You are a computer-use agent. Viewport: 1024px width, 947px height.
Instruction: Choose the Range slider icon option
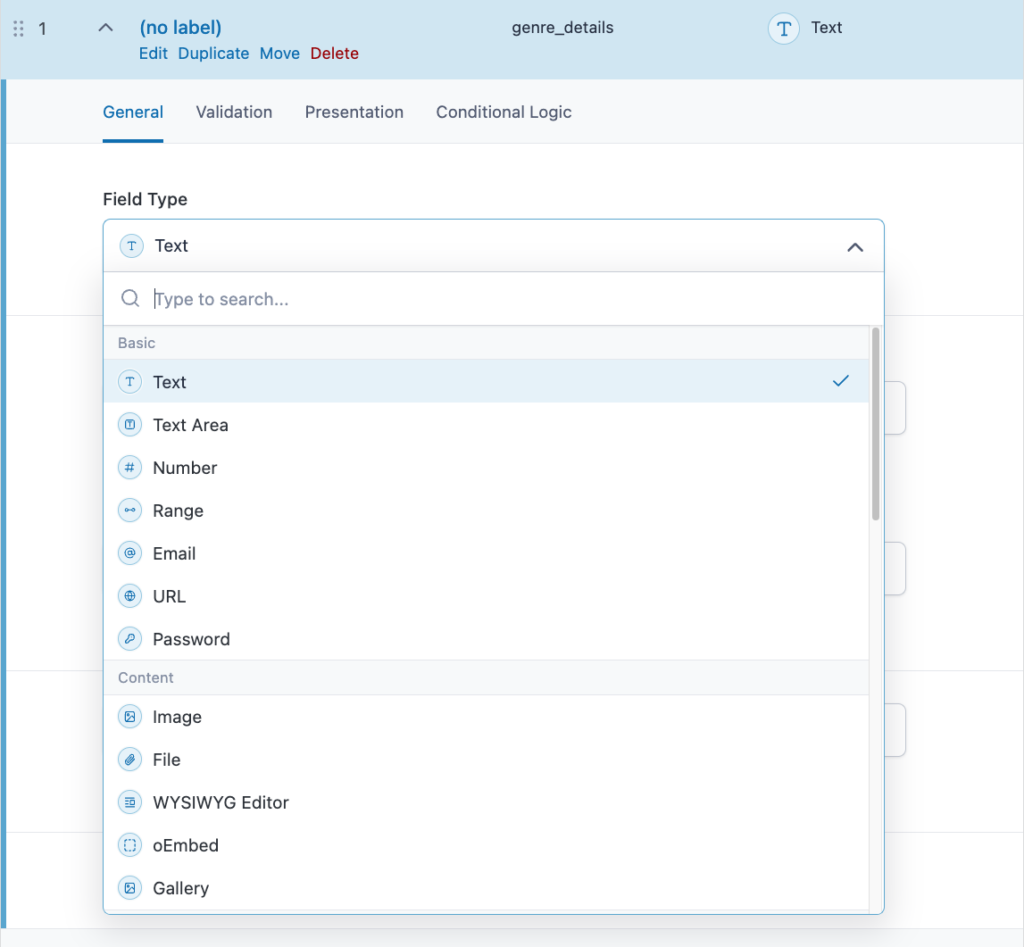pos(130,511)
